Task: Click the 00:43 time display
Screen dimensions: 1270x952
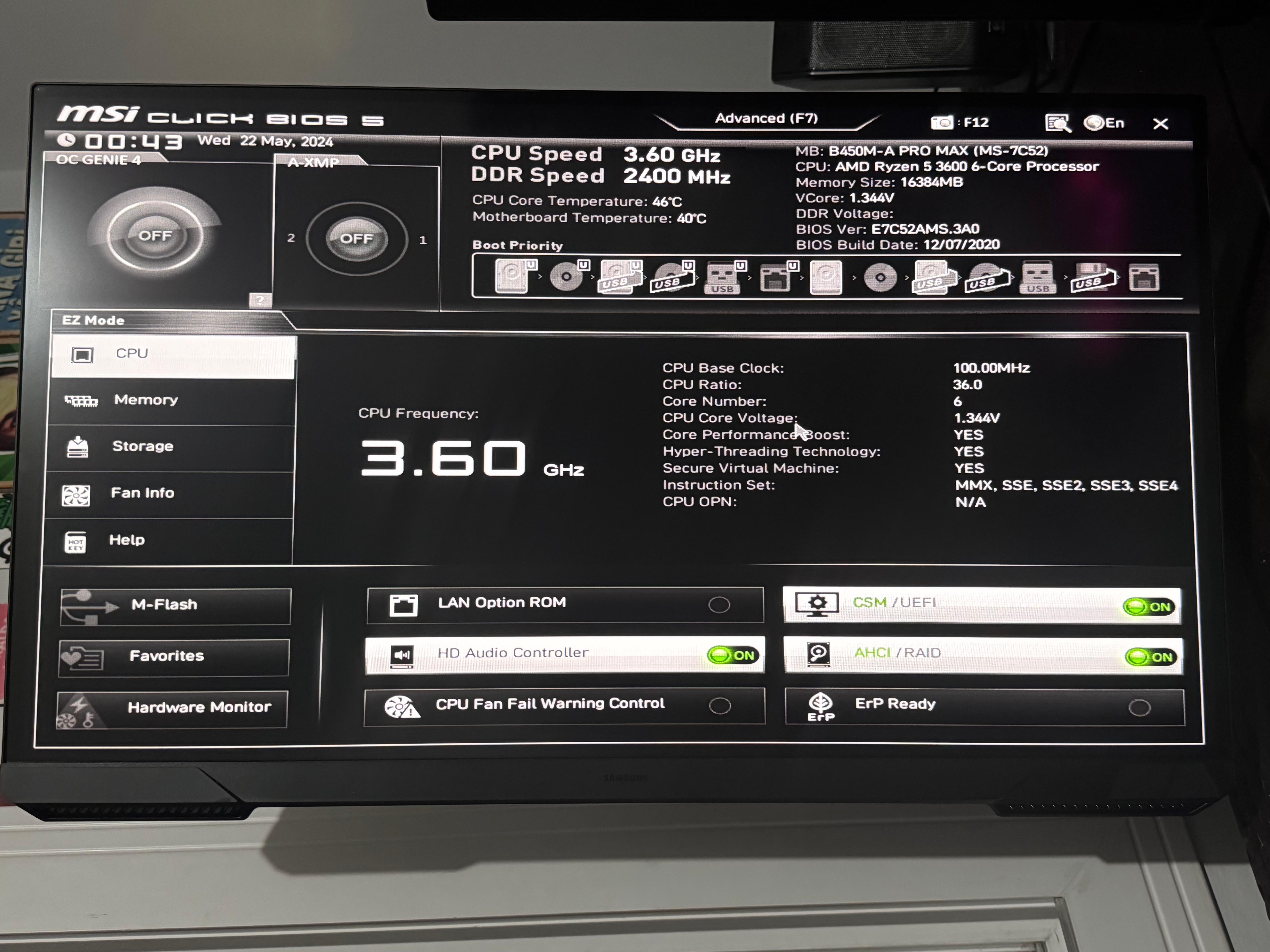Action: pos(133,142)
